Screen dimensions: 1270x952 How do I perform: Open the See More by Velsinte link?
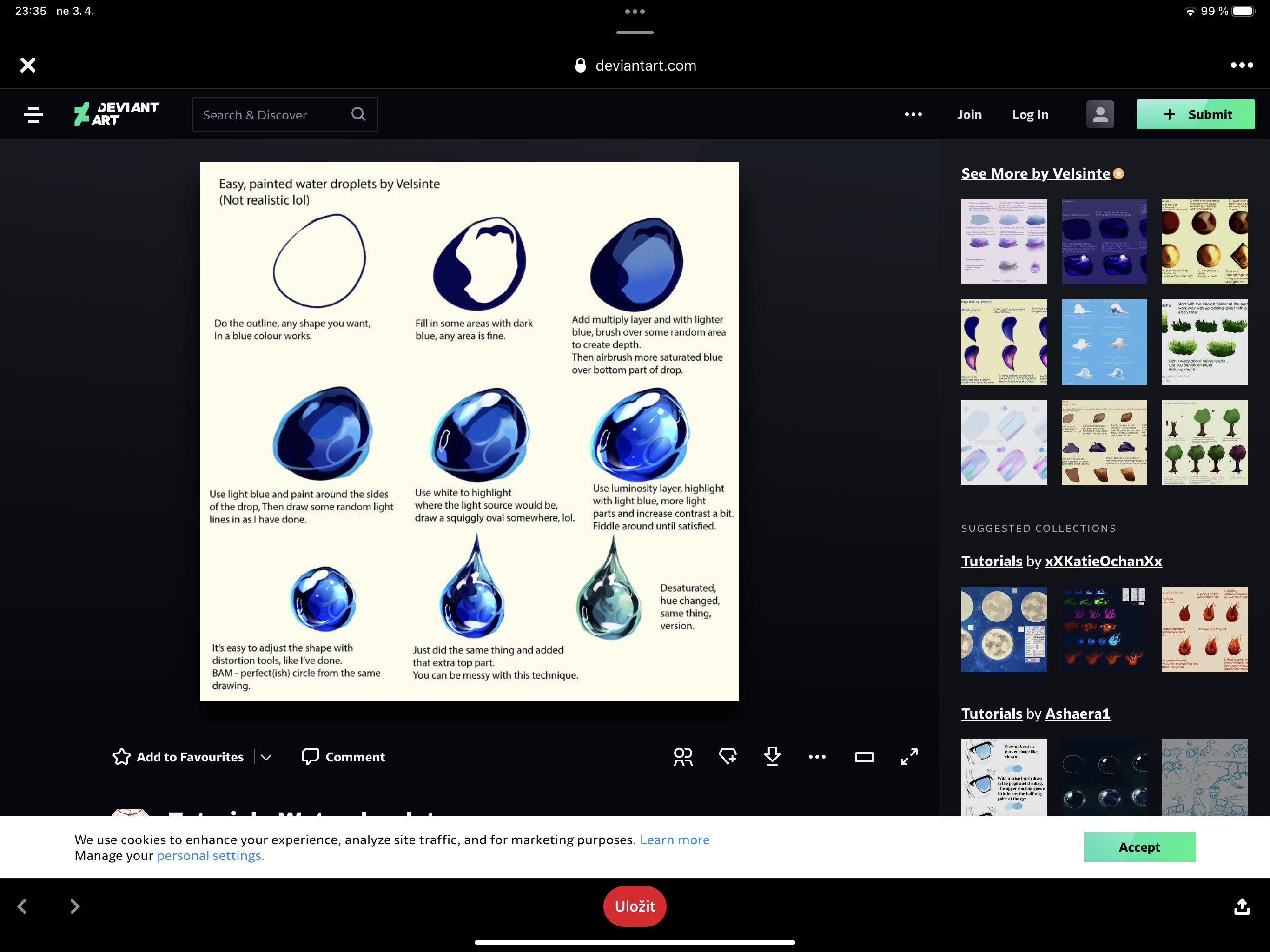[1035, 173]
